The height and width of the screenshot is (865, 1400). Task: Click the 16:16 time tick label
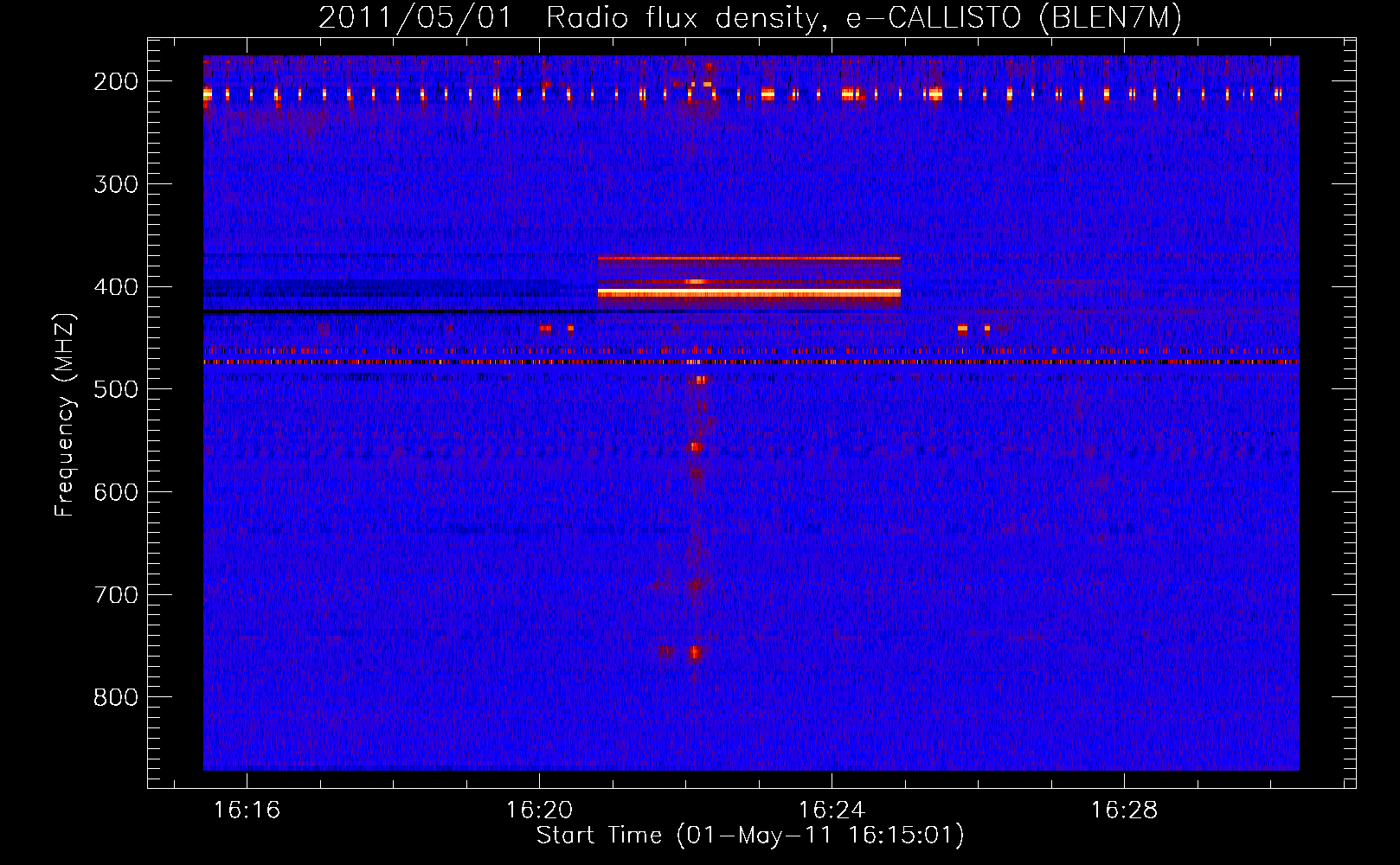[x=247, y=811]
